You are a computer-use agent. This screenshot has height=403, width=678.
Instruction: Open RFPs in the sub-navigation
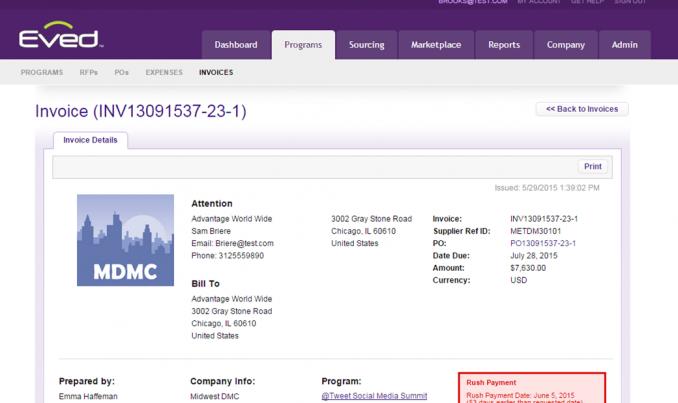89,72
